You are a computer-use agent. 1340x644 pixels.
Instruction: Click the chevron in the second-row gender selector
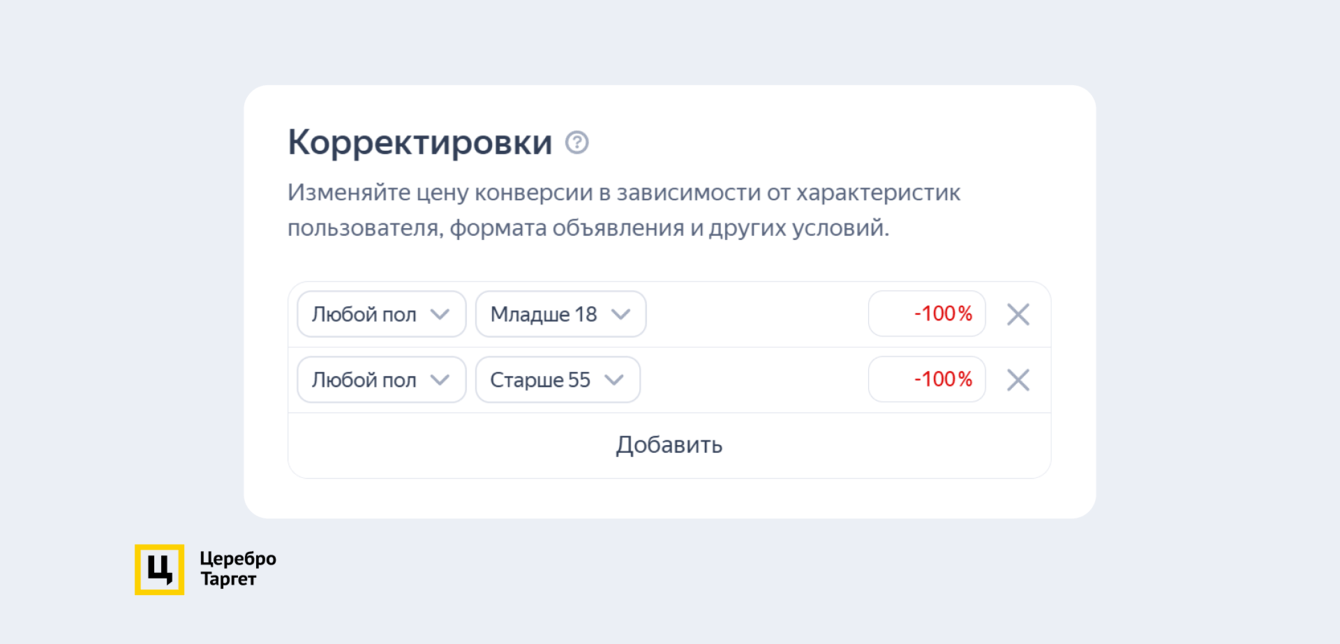439,380
